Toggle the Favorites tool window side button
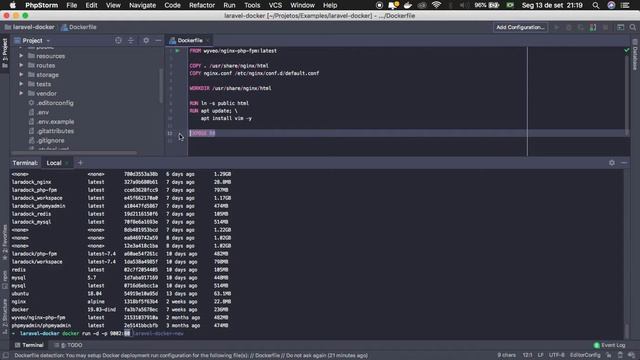This screenshot has width=640, height=360. [5, 243]
